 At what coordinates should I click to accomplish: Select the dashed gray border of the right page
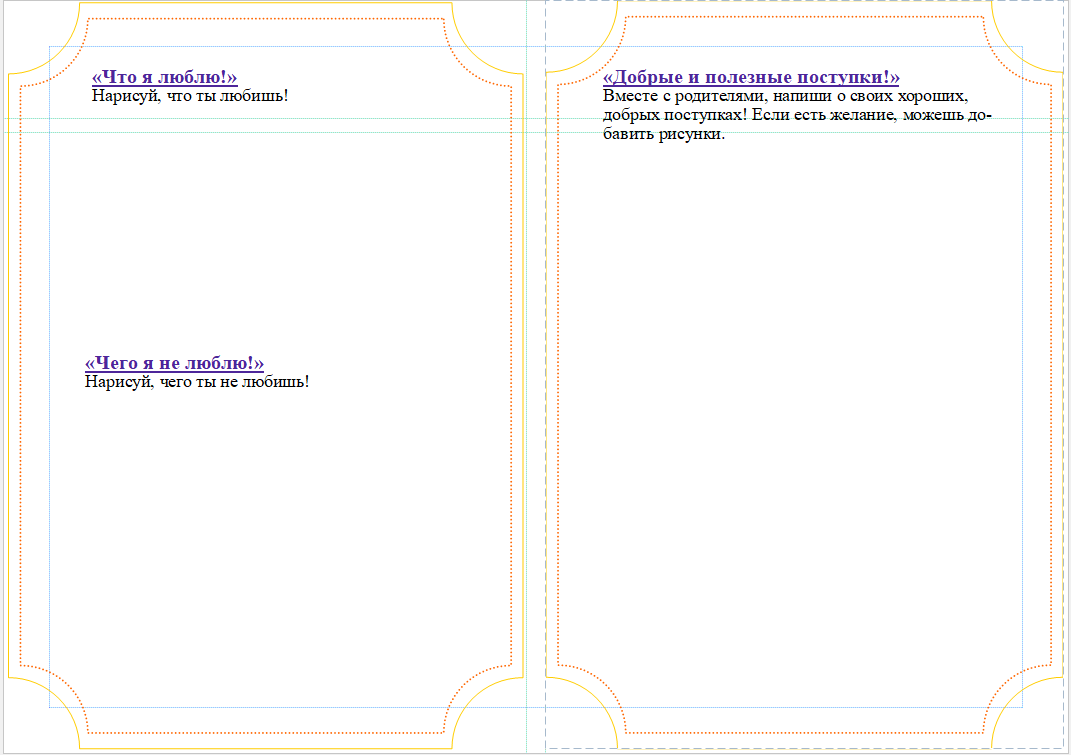(546, 400)
